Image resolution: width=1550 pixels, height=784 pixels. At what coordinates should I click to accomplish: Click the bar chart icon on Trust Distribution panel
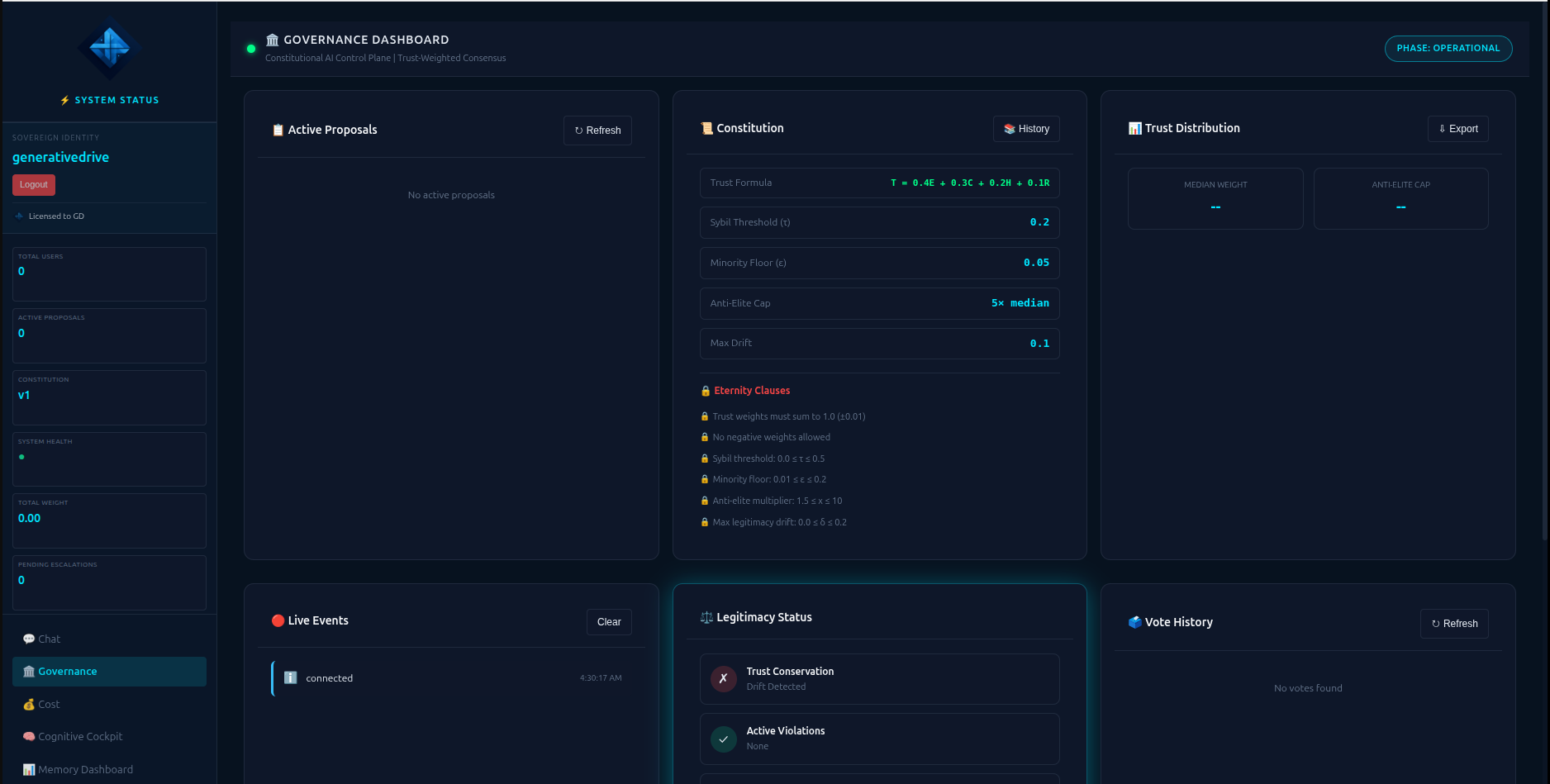click(x=1134, y=128)
